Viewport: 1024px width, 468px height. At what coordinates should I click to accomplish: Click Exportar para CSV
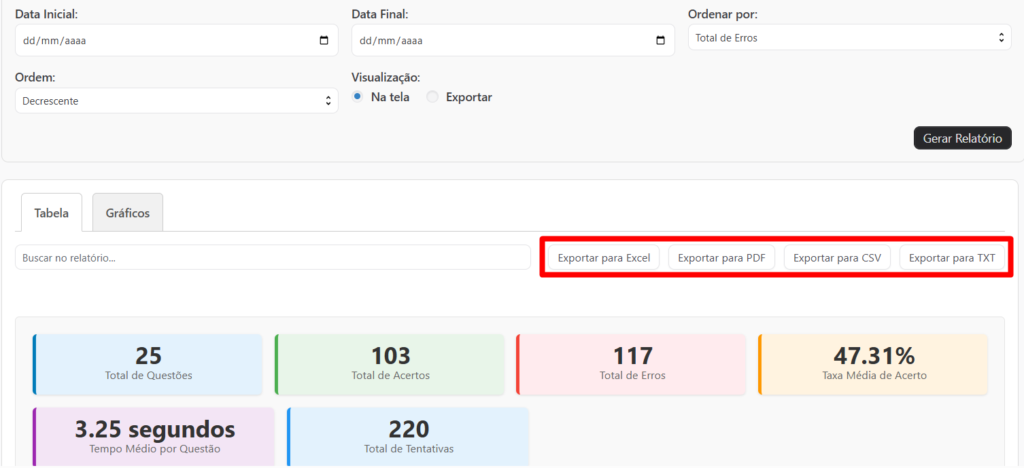pyautogui.click(x=837, y=258)
